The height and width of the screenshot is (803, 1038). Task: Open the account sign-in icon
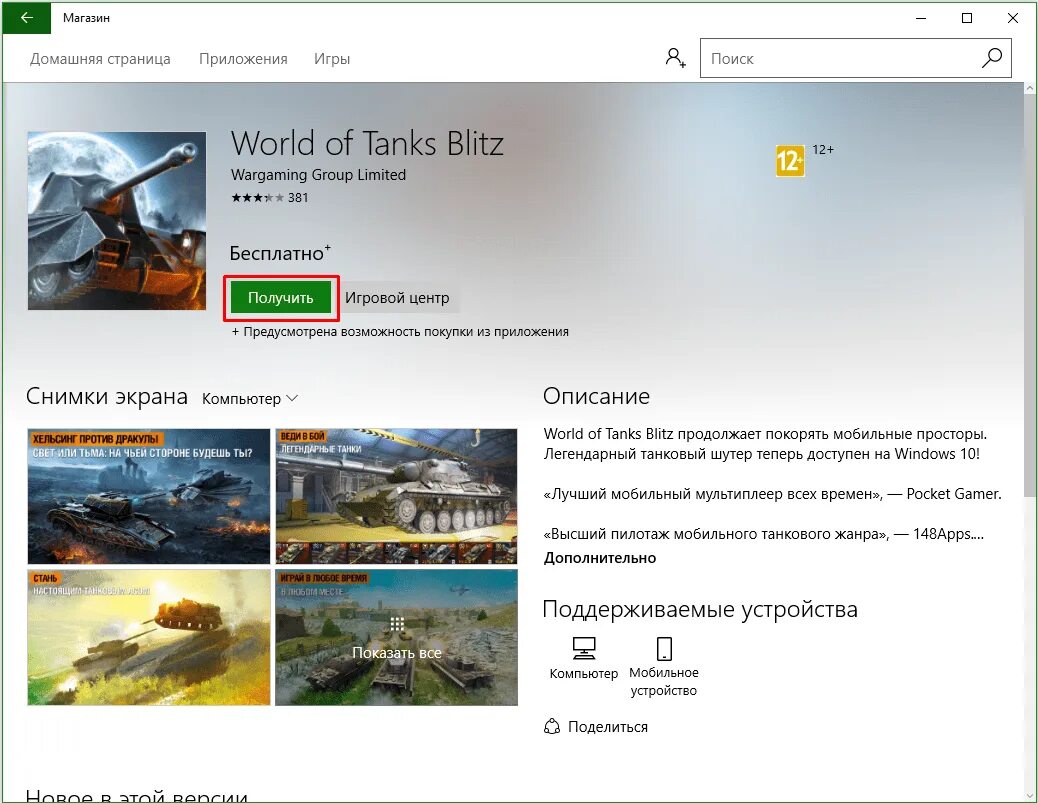pos(675,58)
